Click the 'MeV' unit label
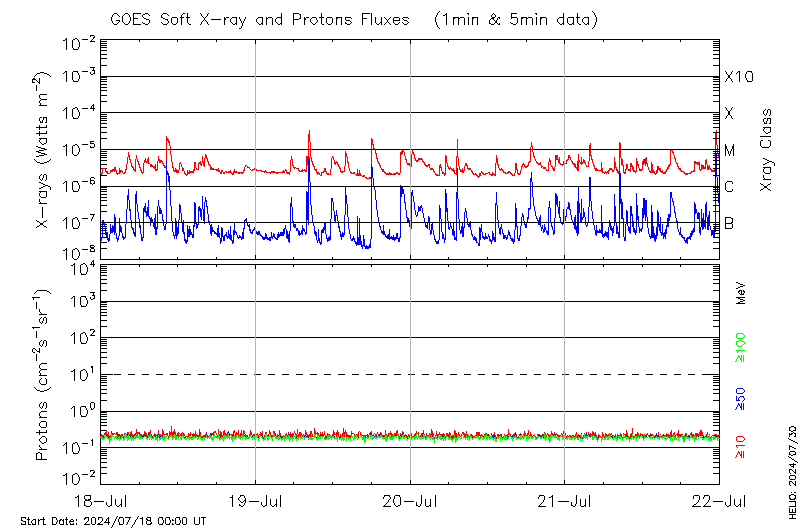 click(x=741, y=292)
